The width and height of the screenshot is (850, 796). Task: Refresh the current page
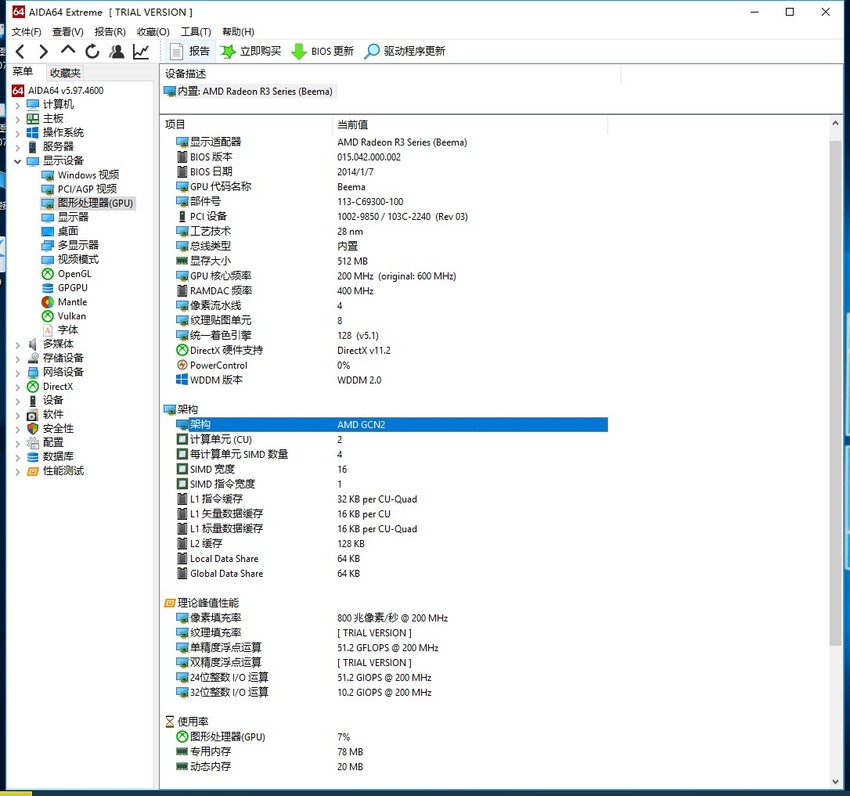[x=92, y=52]
